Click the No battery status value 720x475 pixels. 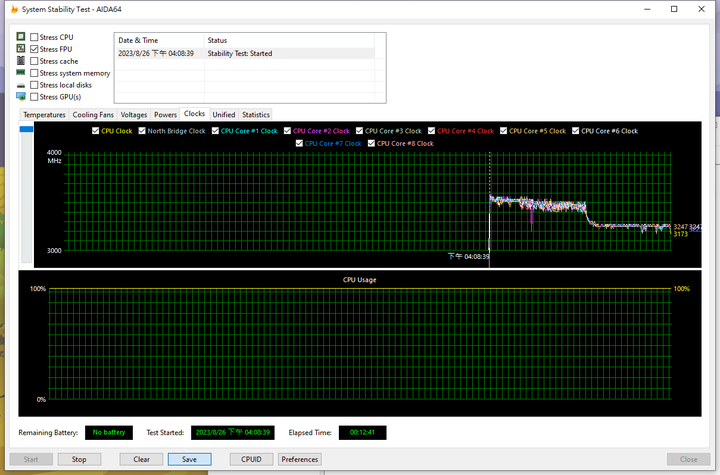pos(109,433)
